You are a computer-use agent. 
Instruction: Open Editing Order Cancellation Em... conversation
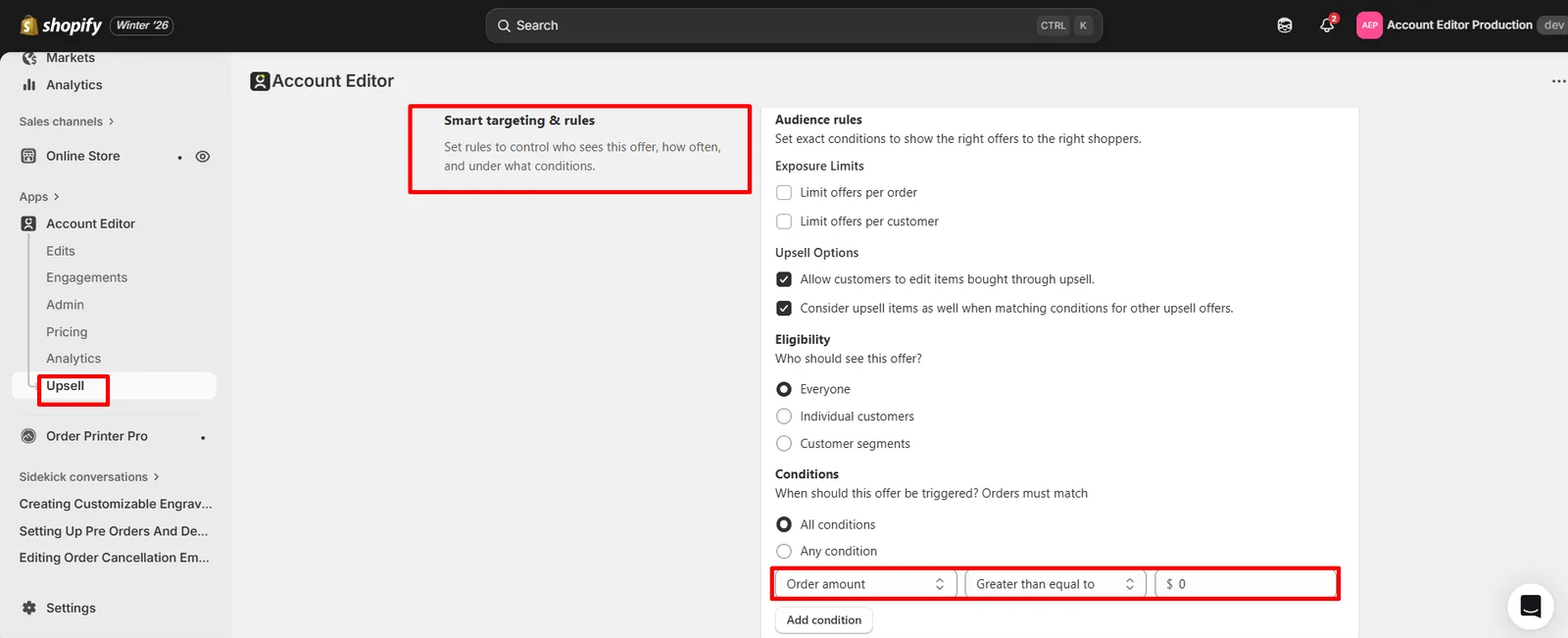[115, 558]
